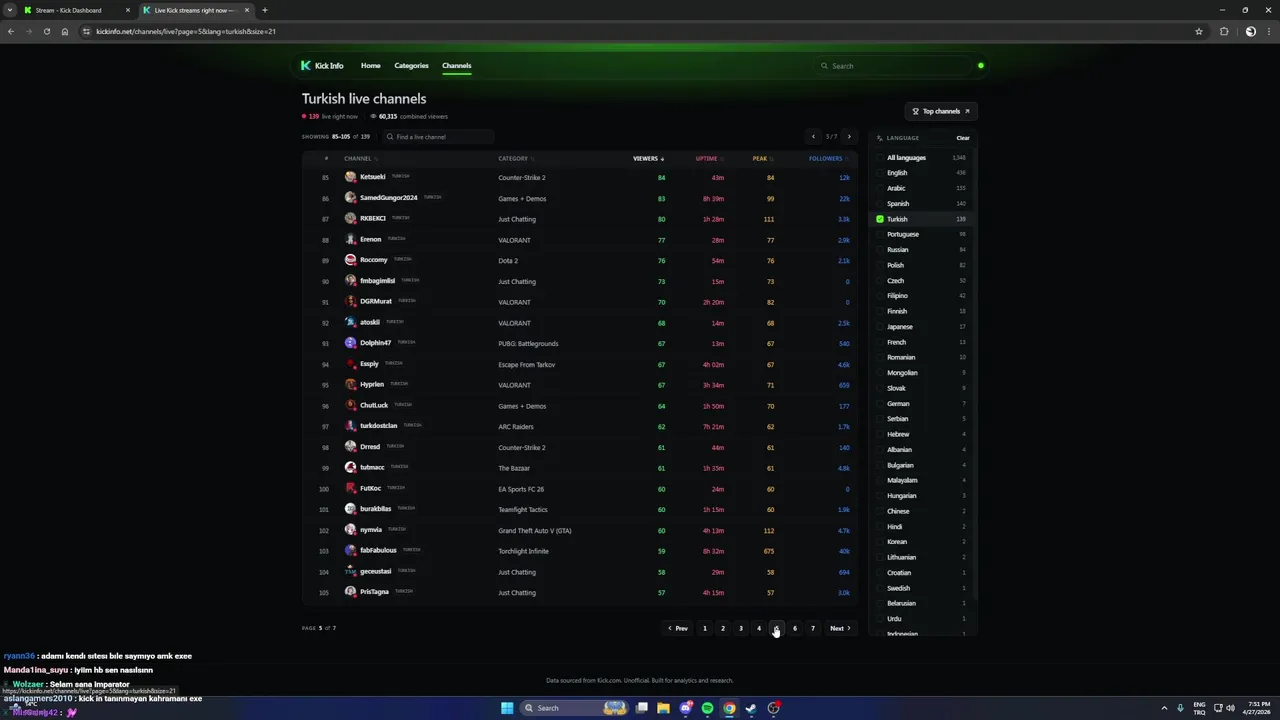This screenshot has width=1280, height=720.
Task: Click the Roccomy channel avatar
Action: [x=350, y=260]
